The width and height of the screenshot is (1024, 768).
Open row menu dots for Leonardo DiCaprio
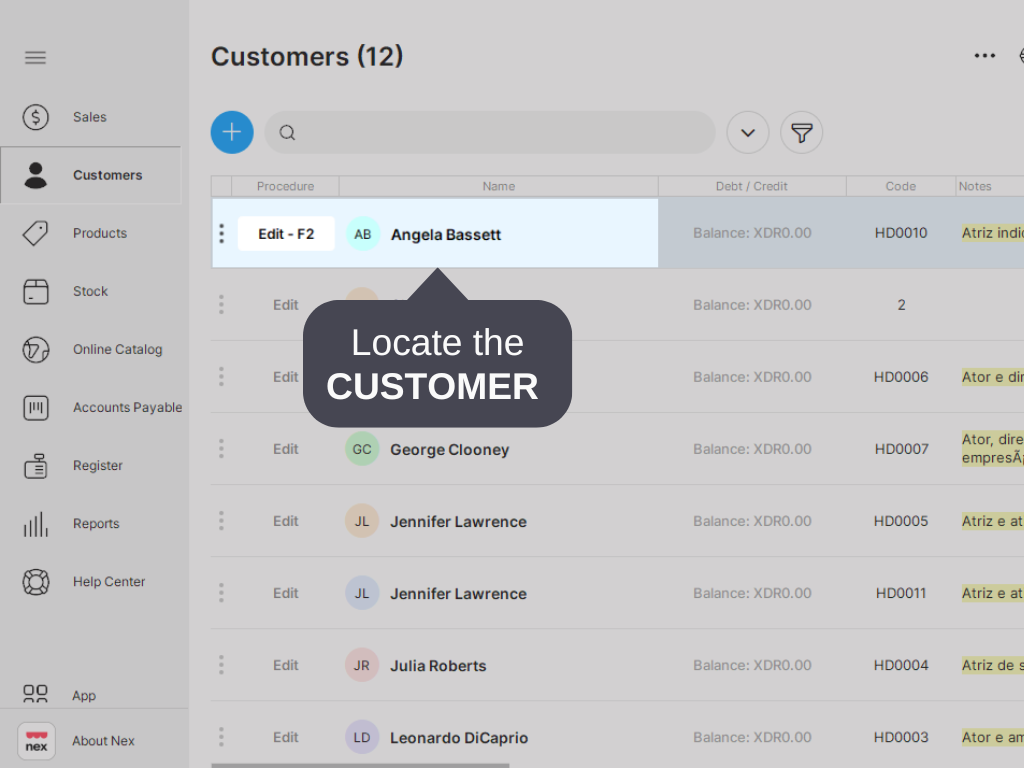[221, 737]
